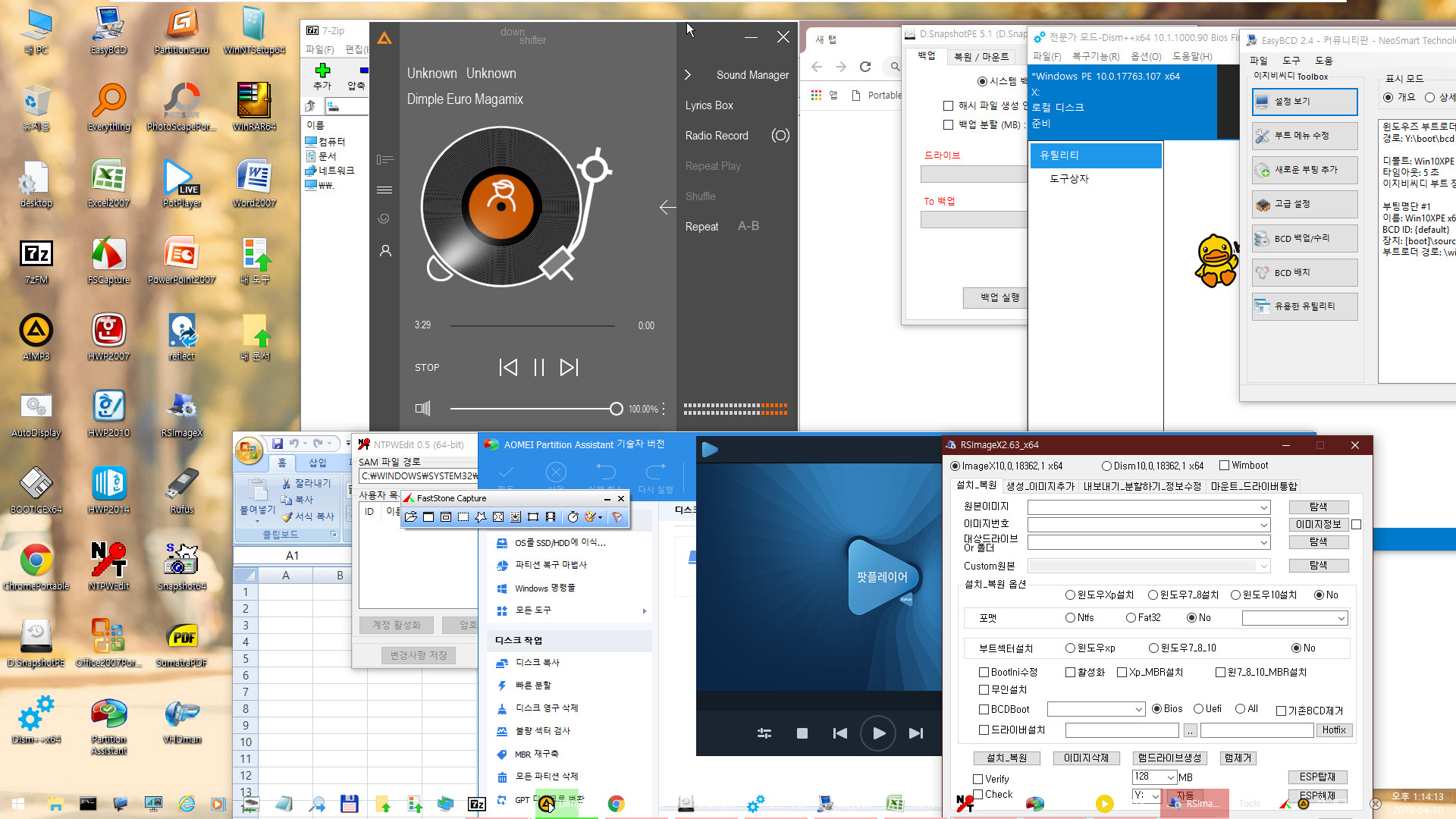Select FastStone capture scrolling window tool
Image resolution: width=1456 pixels, height=819 pixels.
coord(516,517)
